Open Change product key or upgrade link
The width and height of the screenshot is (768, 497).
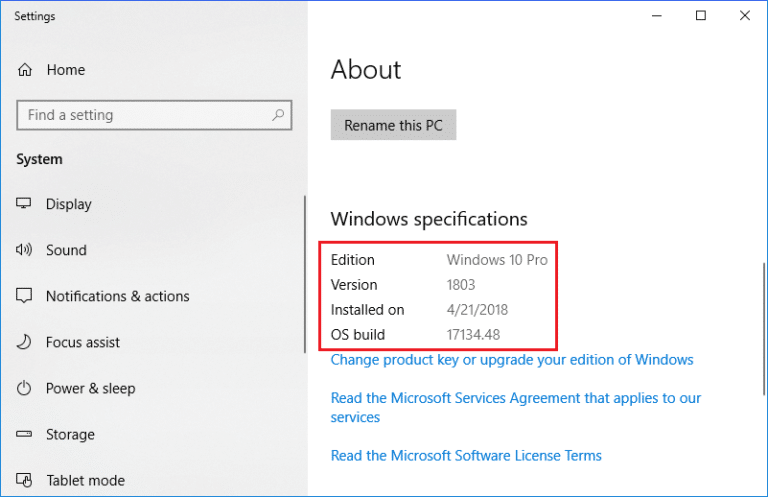pyautogui.click(x=511, y=359)
